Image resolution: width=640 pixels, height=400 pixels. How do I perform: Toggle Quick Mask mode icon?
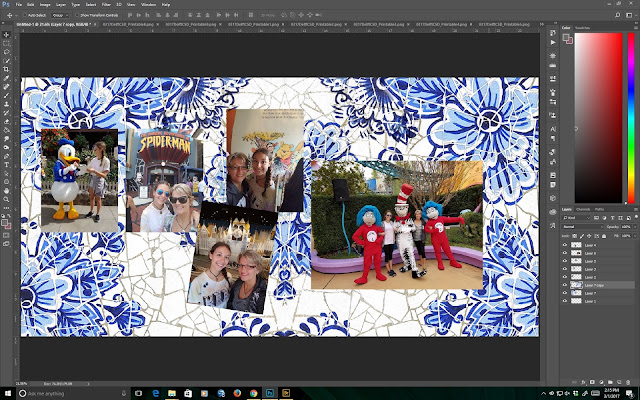point(7,235)
